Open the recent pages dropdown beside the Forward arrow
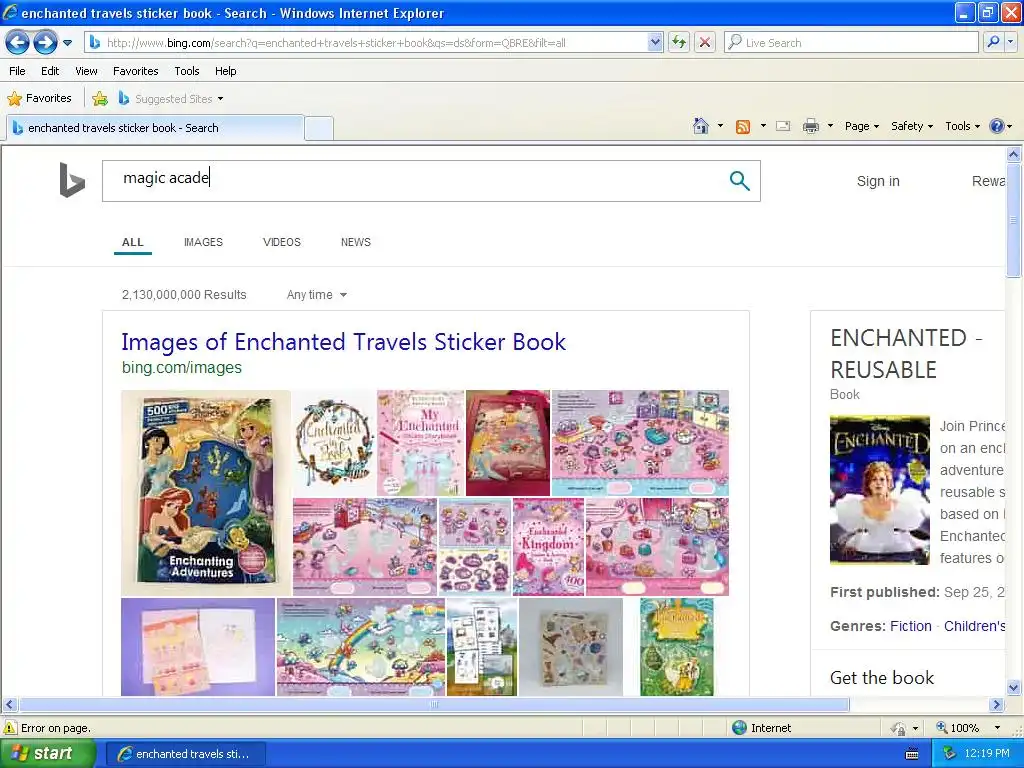This screenshot has height=768, width=1024. [67, 43]
